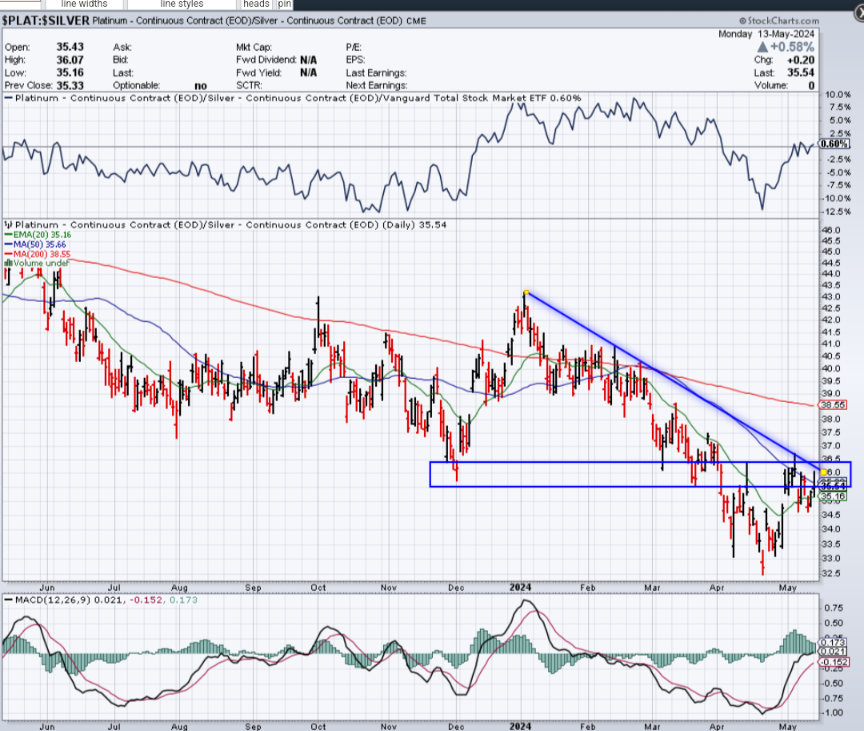The image size is (864, 731).
Task: Open the line styles toolbar option
Action: (x=165, y=4)
